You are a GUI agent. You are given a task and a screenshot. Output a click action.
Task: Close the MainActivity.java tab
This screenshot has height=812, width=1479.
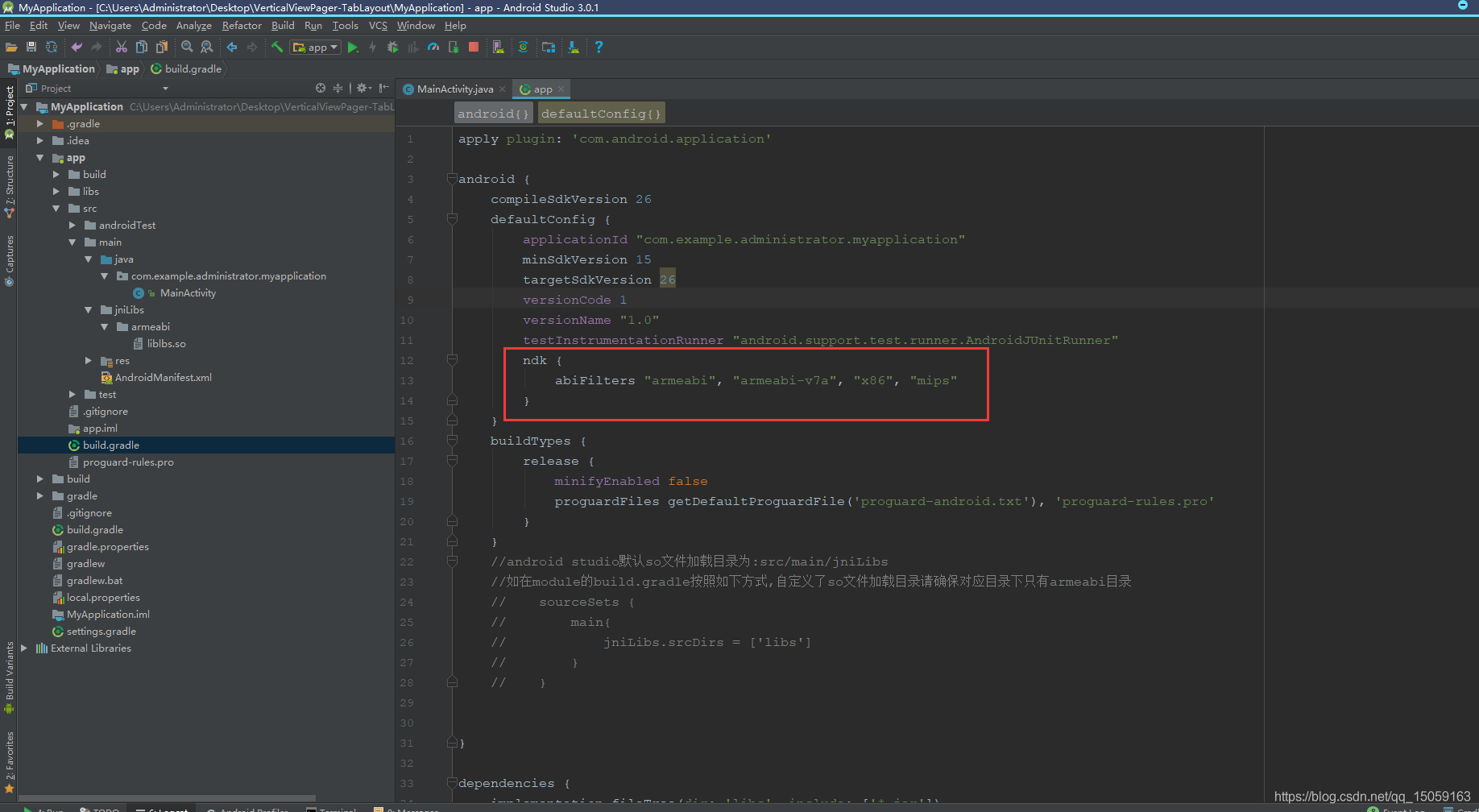point(502,89)
